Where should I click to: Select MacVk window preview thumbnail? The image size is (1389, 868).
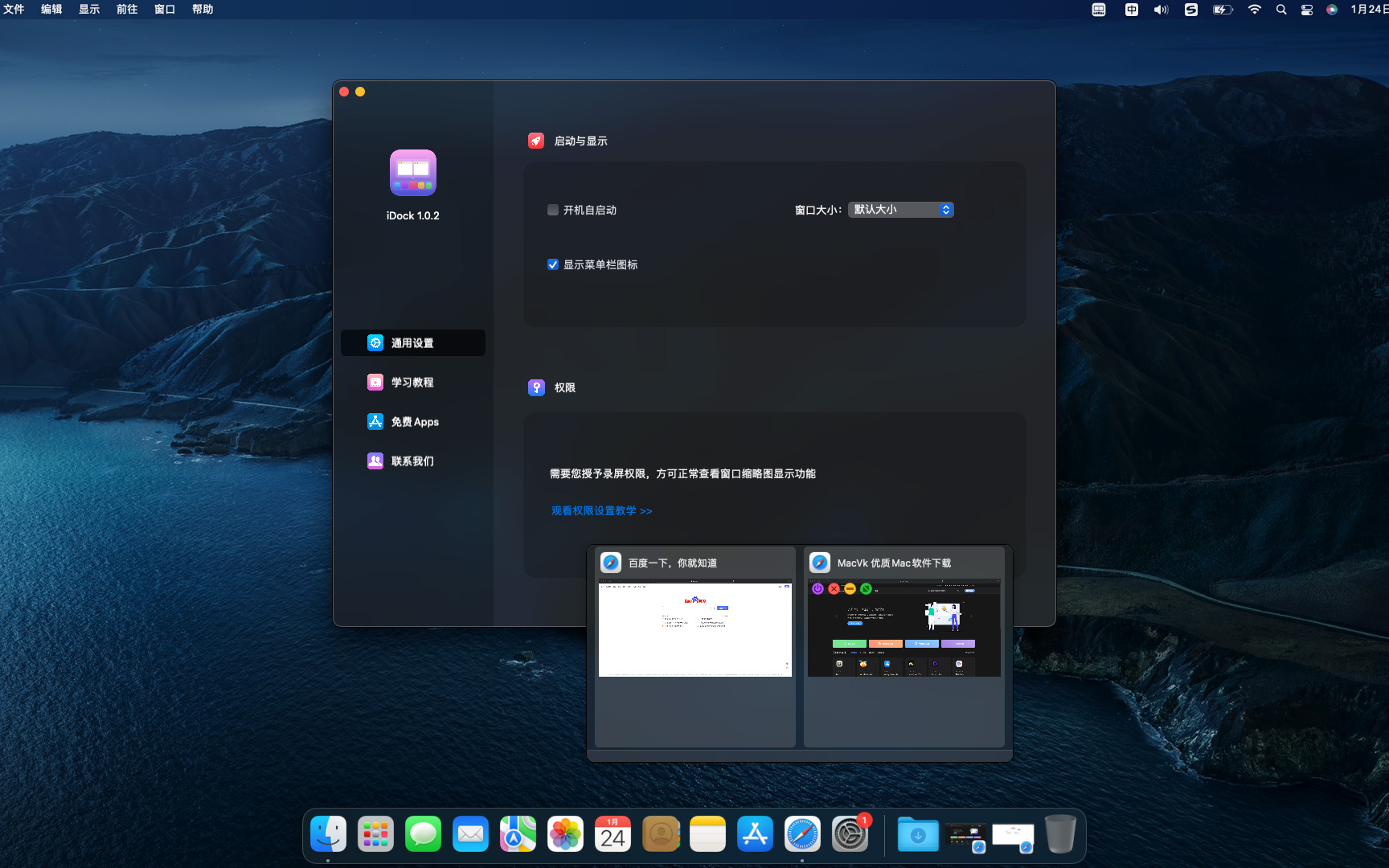tap(904, 629)
